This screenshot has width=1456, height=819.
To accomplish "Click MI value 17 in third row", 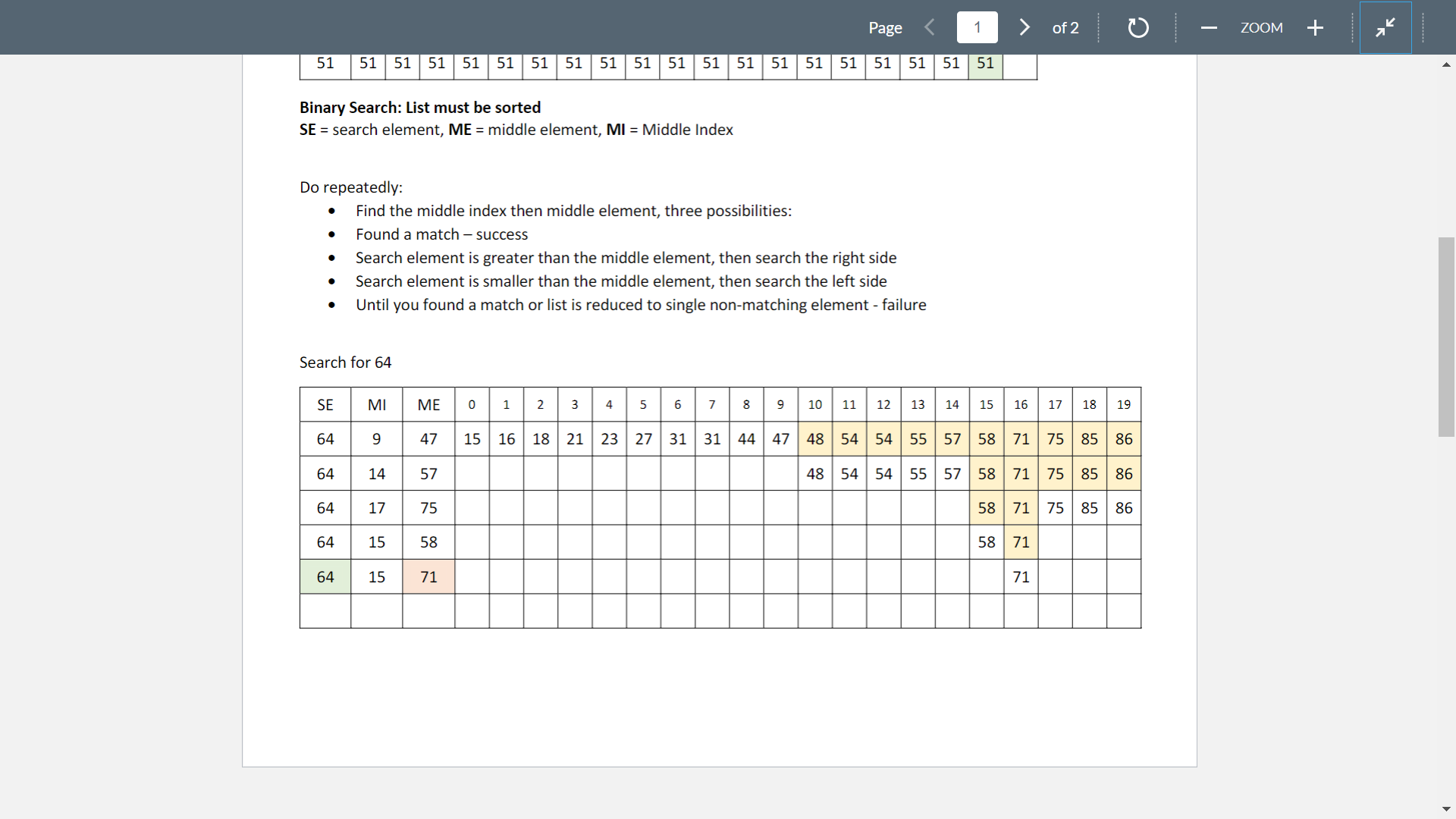I will coord(377,508).
